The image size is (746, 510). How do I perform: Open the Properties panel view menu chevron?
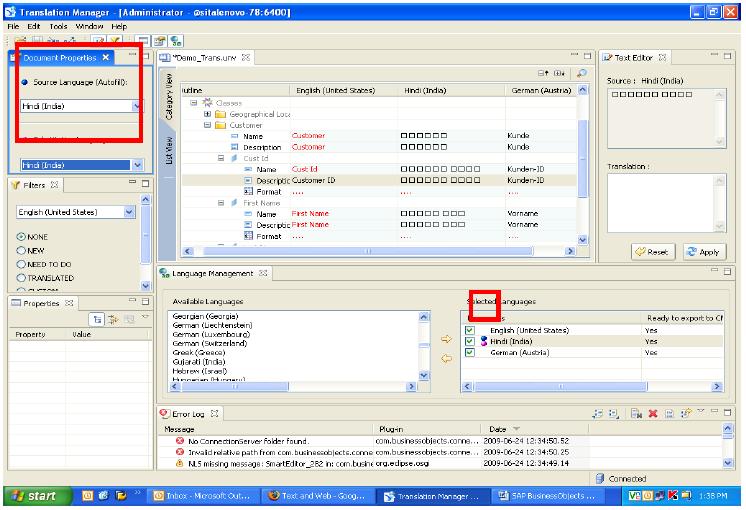pos(146,317)
